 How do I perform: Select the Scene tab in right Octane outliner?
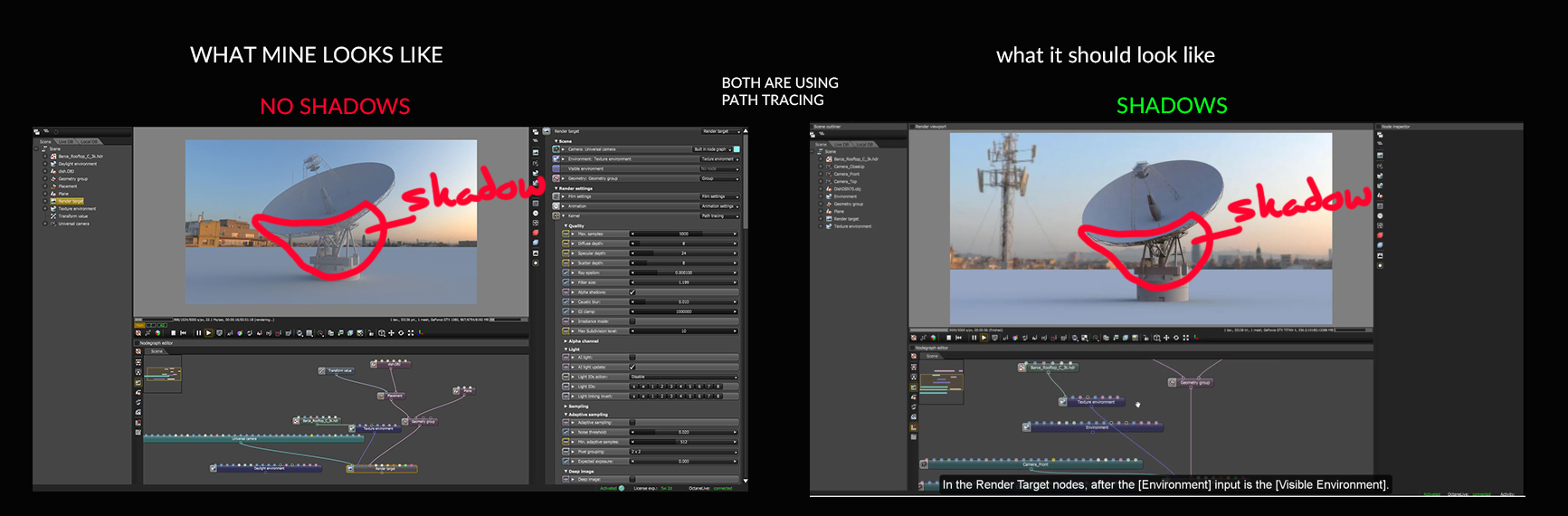[x=821, y=144]
